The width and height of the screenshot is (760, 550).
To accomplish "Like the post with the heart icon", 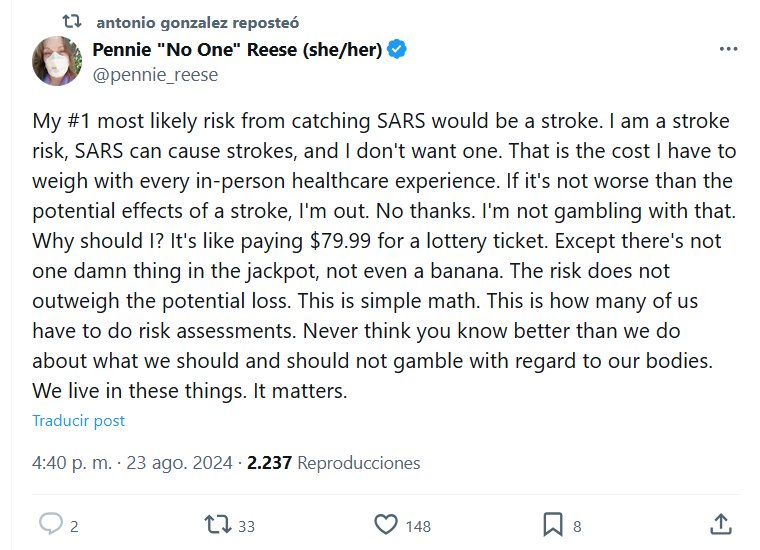I will pyautogui.click(x=386, y=524).
